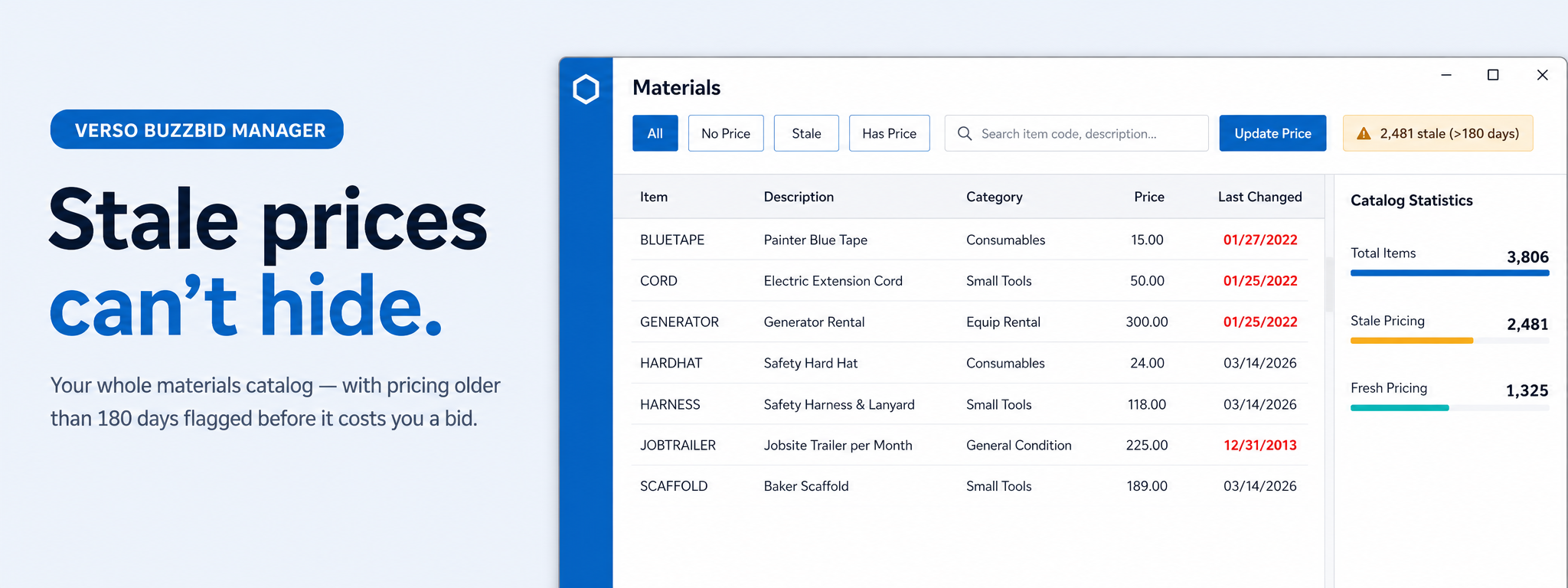Click Jobsite Trailer per Month description
This screenshot has width=1568, height=588.
click(838, 445)
